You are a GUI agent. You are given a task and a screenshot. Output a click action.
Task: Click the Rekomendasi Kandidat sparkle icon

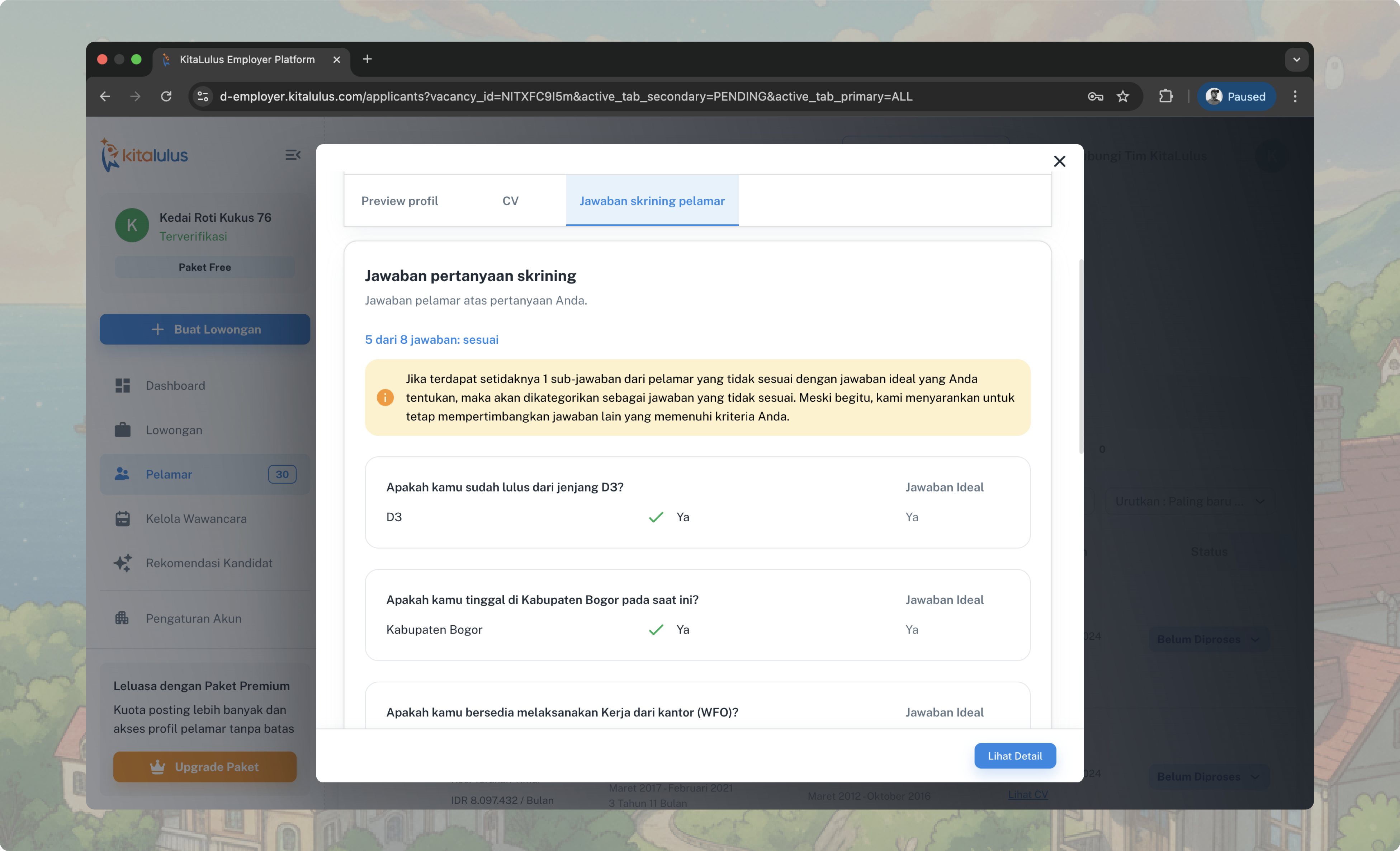click(123, 563)
